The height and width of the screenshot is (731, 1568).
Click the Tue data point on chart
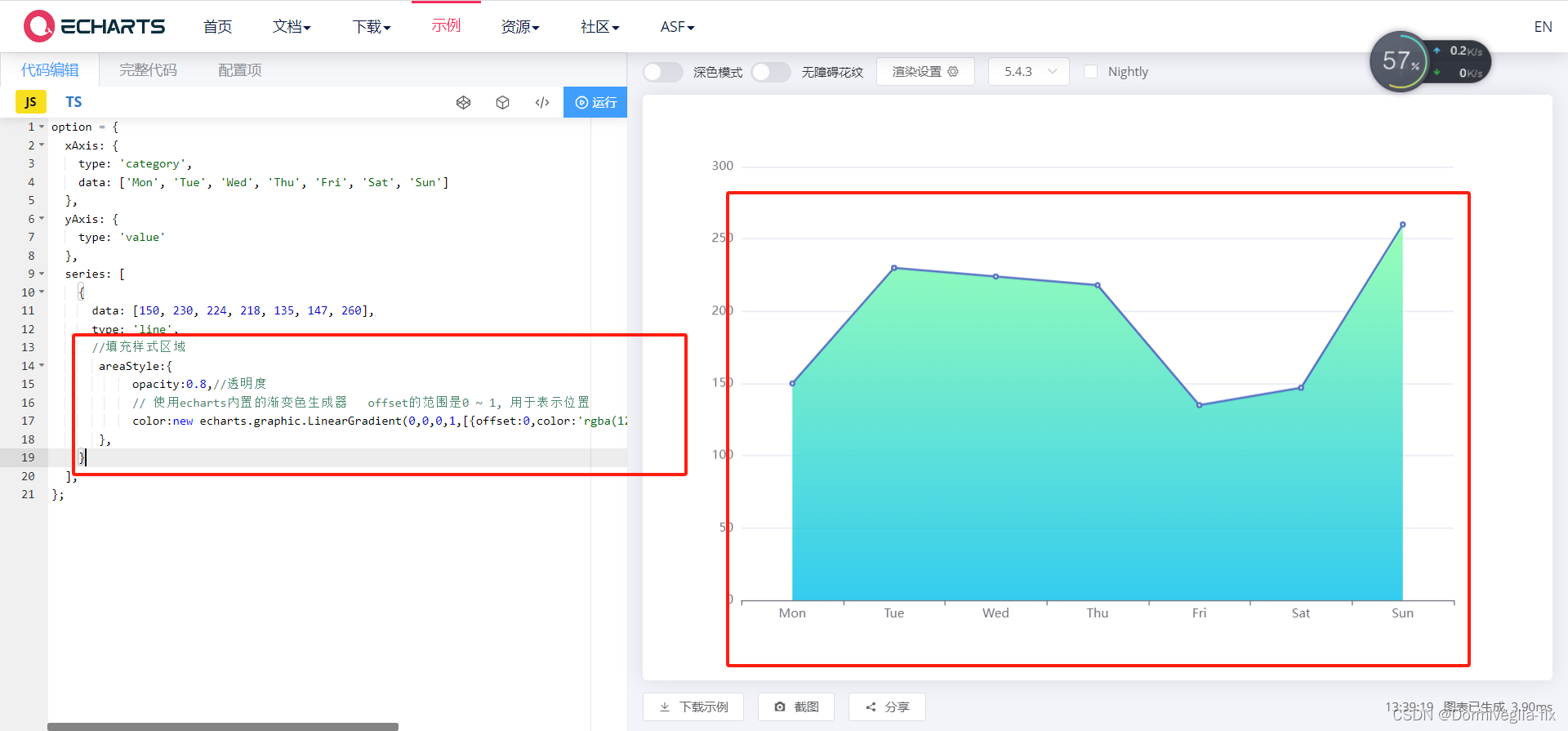point(894,268)
